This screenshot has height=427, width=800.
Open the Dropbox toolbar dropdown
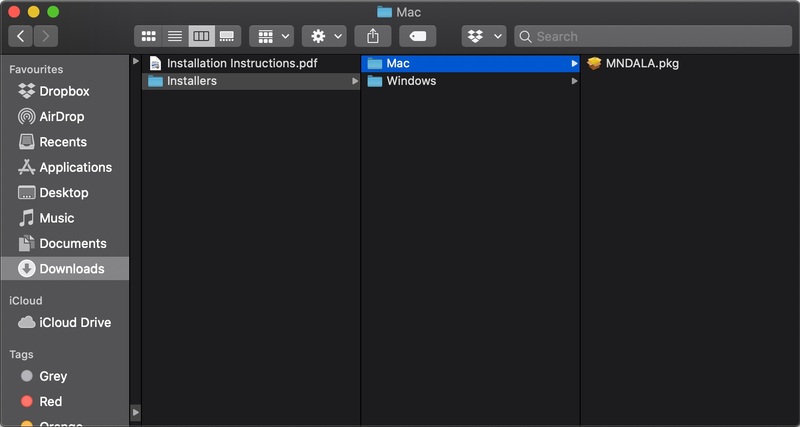point(484,36)
